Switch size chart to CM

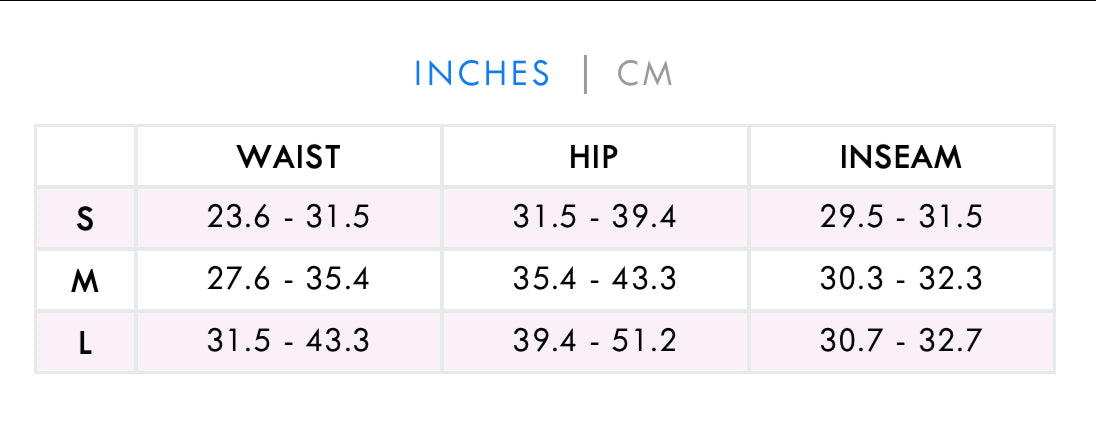coord(645,74)
